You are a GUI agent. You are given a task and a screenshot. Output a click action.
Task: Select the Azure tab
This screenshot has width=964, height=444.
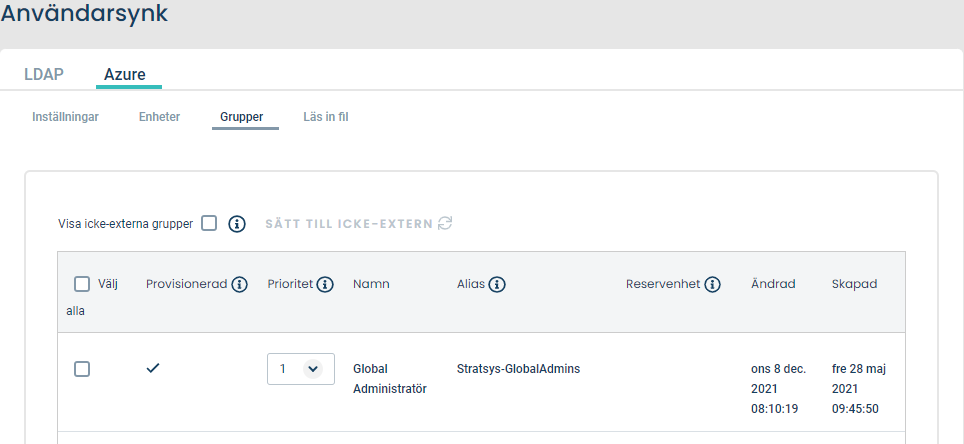tap(125, 74)
